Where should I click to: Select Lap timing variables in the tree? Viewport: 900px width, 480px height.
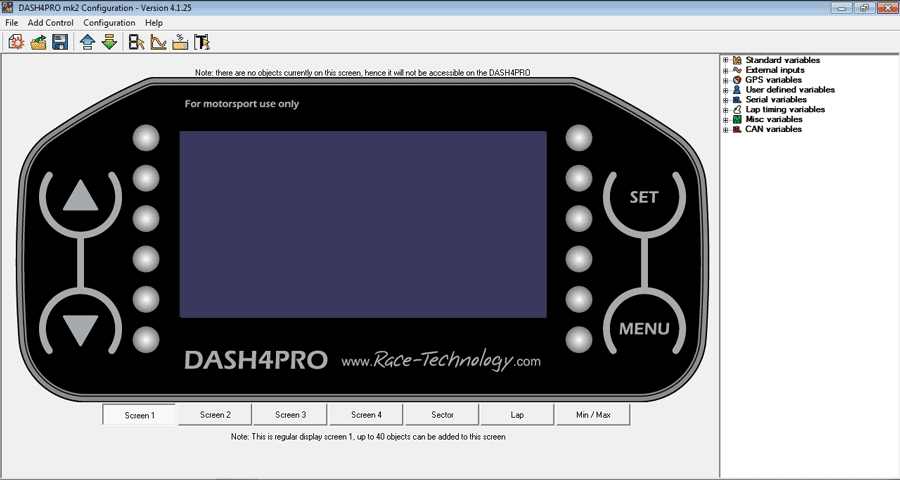(785, 109)
